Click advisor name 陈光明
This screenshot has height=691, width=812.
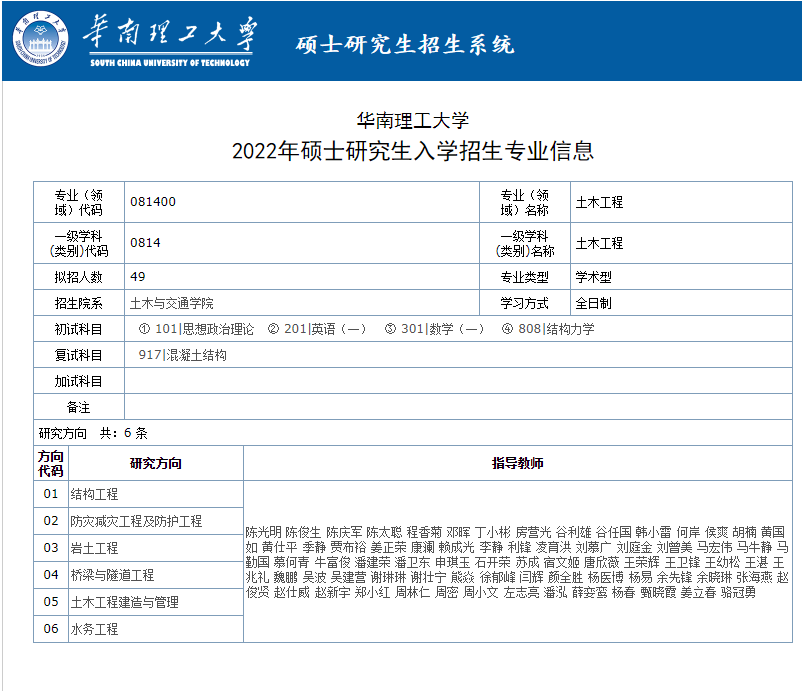point(263,532)
